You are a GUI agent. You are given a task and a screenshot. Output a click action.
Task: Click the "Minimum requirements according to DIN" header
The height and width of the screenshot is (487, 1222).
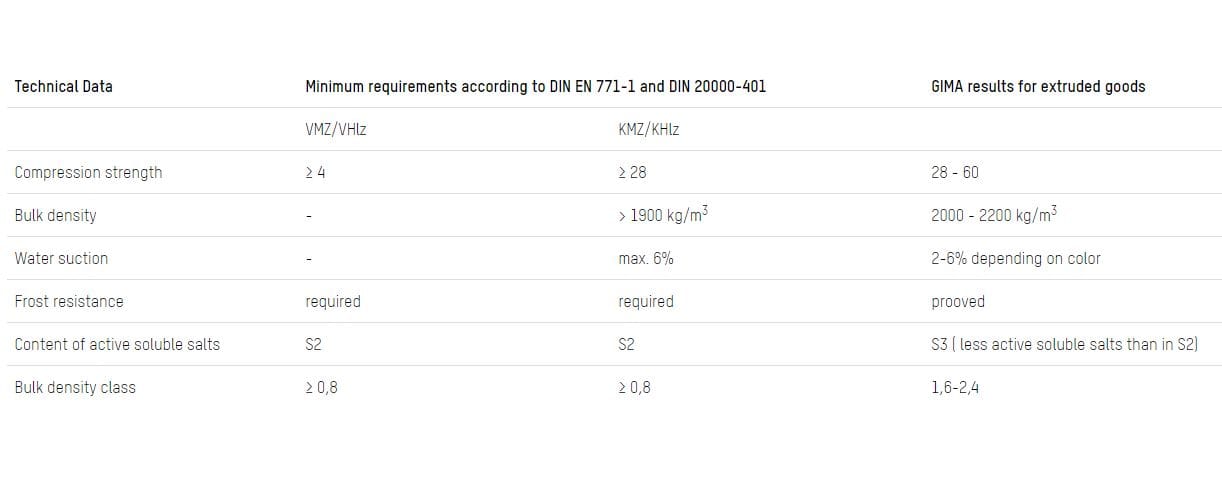click(x=535, y=87)
